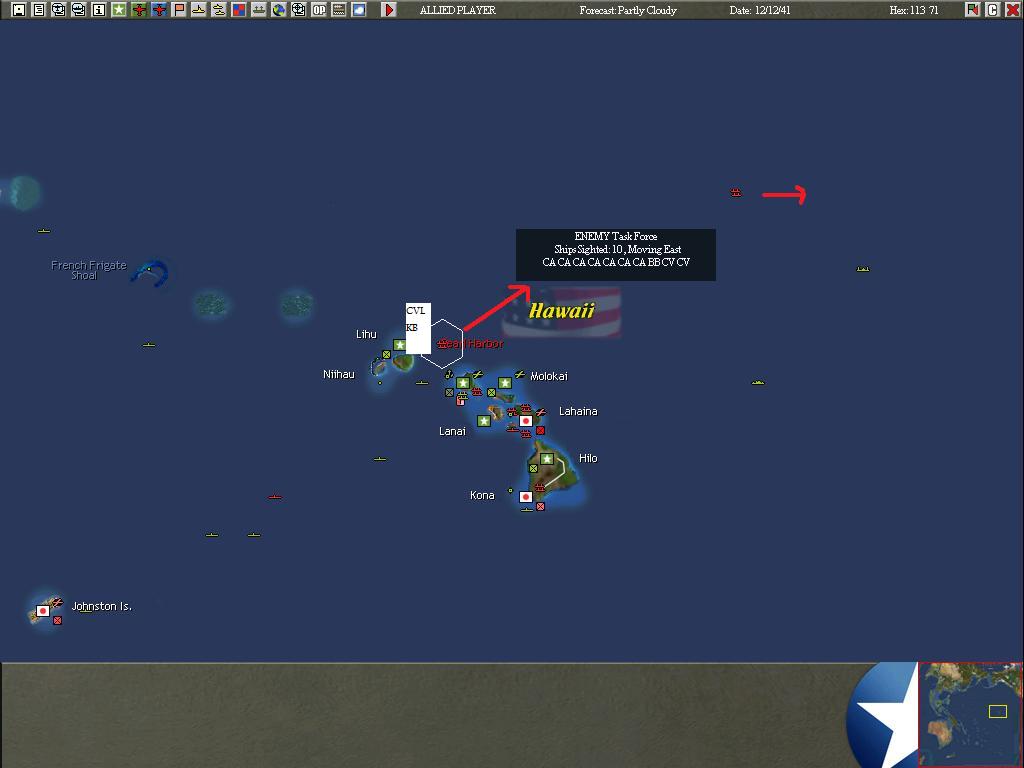This screenshot has height=768, width=1024.
Task: Click the red and blue squares icon
Action: (x=239, y=10)
